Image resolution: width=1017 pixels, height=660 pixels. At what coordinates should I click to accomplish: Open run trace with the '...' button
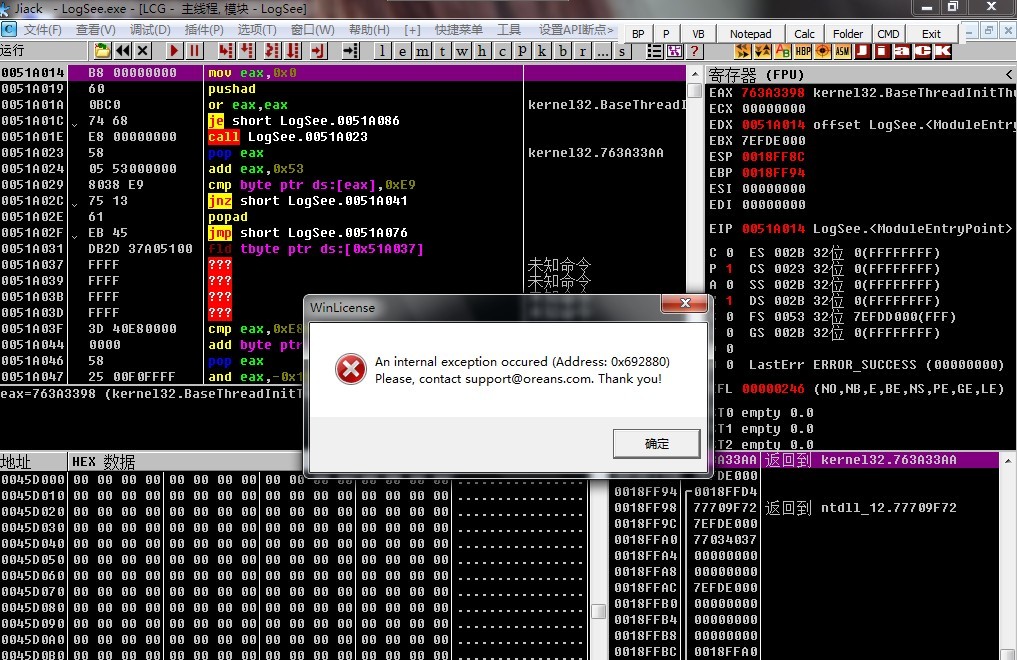pyautogui.click(x=603, y=51)
